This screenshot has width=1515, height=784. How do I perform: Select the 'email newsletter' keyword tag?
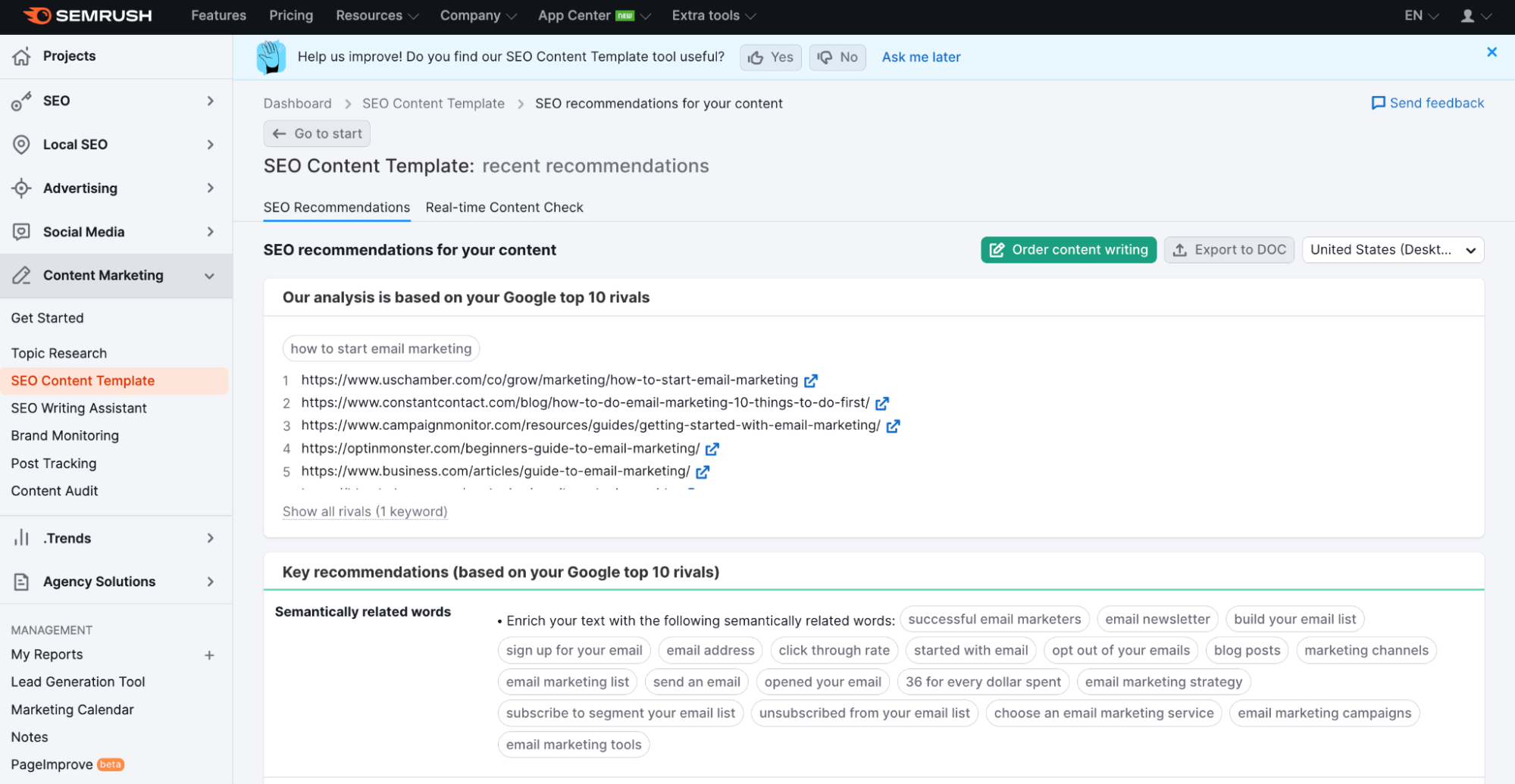(x=1157, y=620)
